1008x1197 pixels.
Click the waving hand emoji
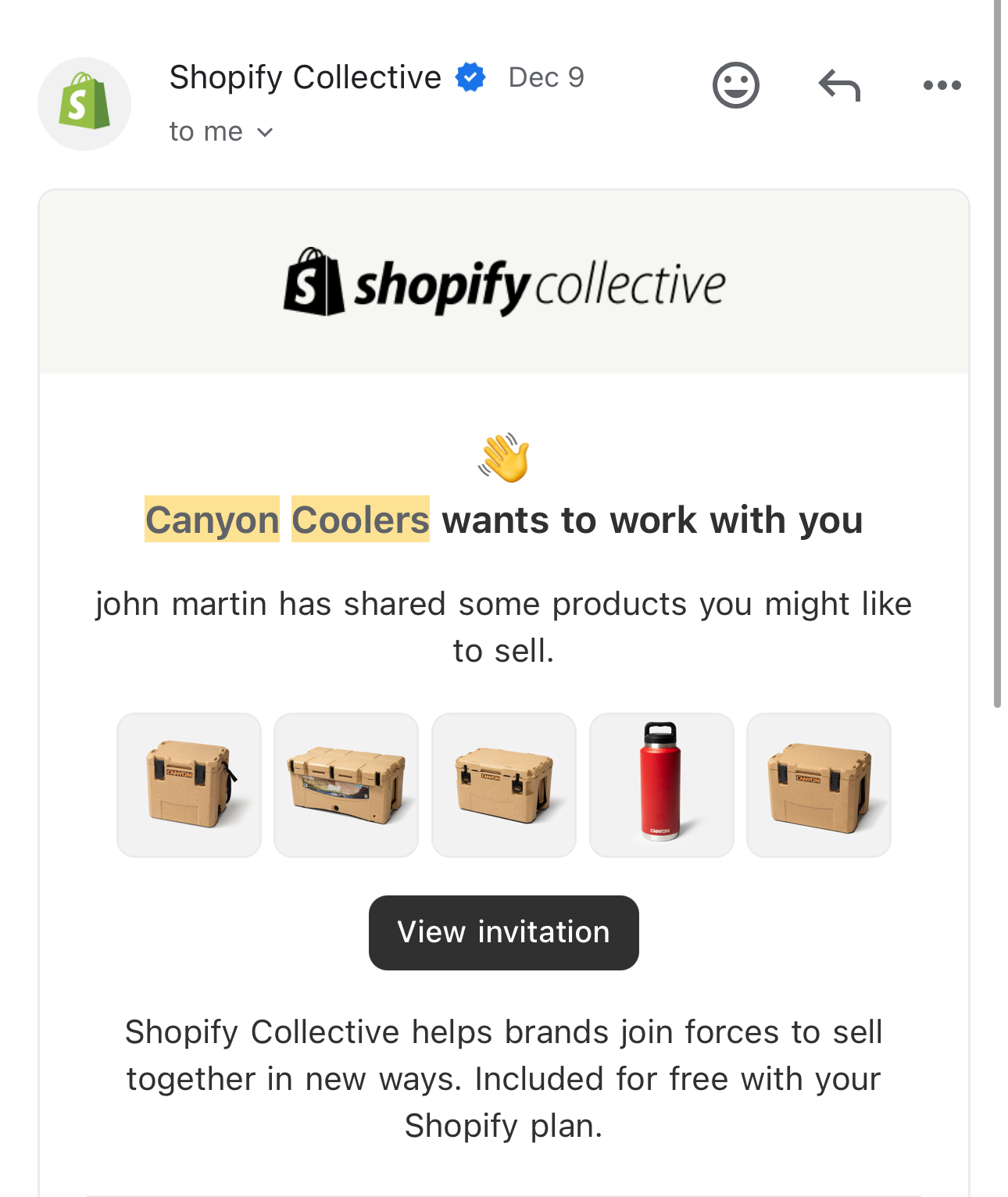[504, 458]
